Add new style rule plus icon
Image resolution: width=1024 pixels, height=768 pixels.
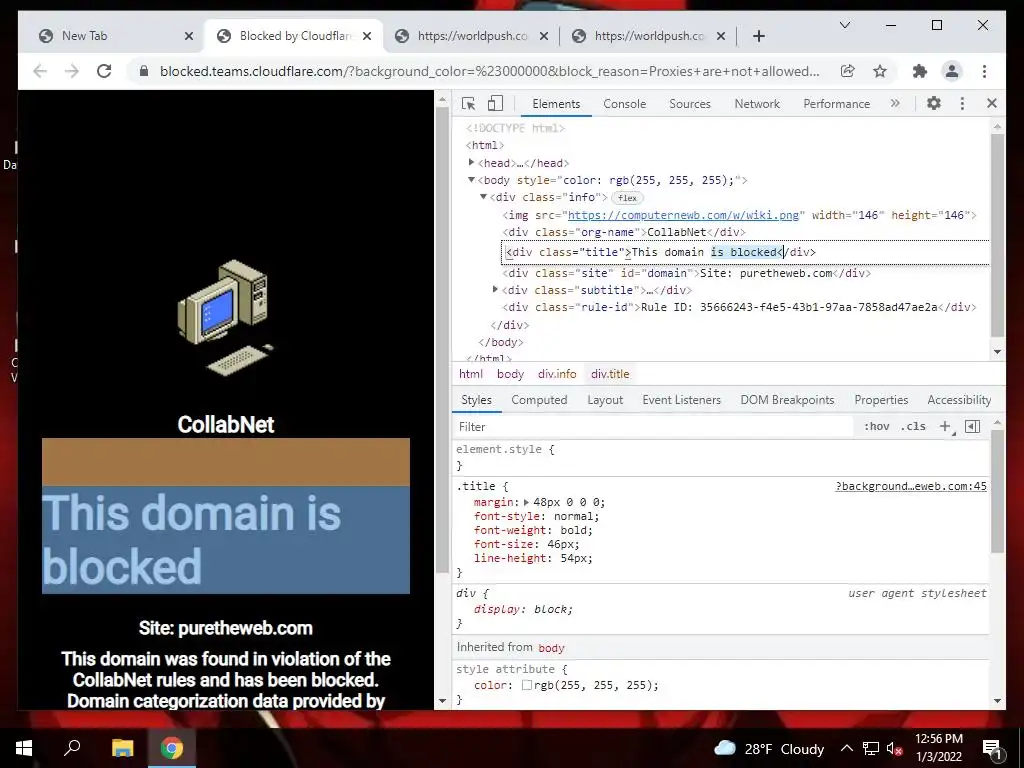click(945, 426)
